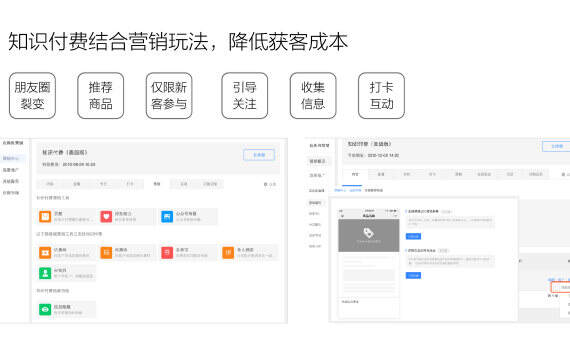Click the gray product image placeholder in phone preview
The image size is (570, 360).
click(369, 235)
